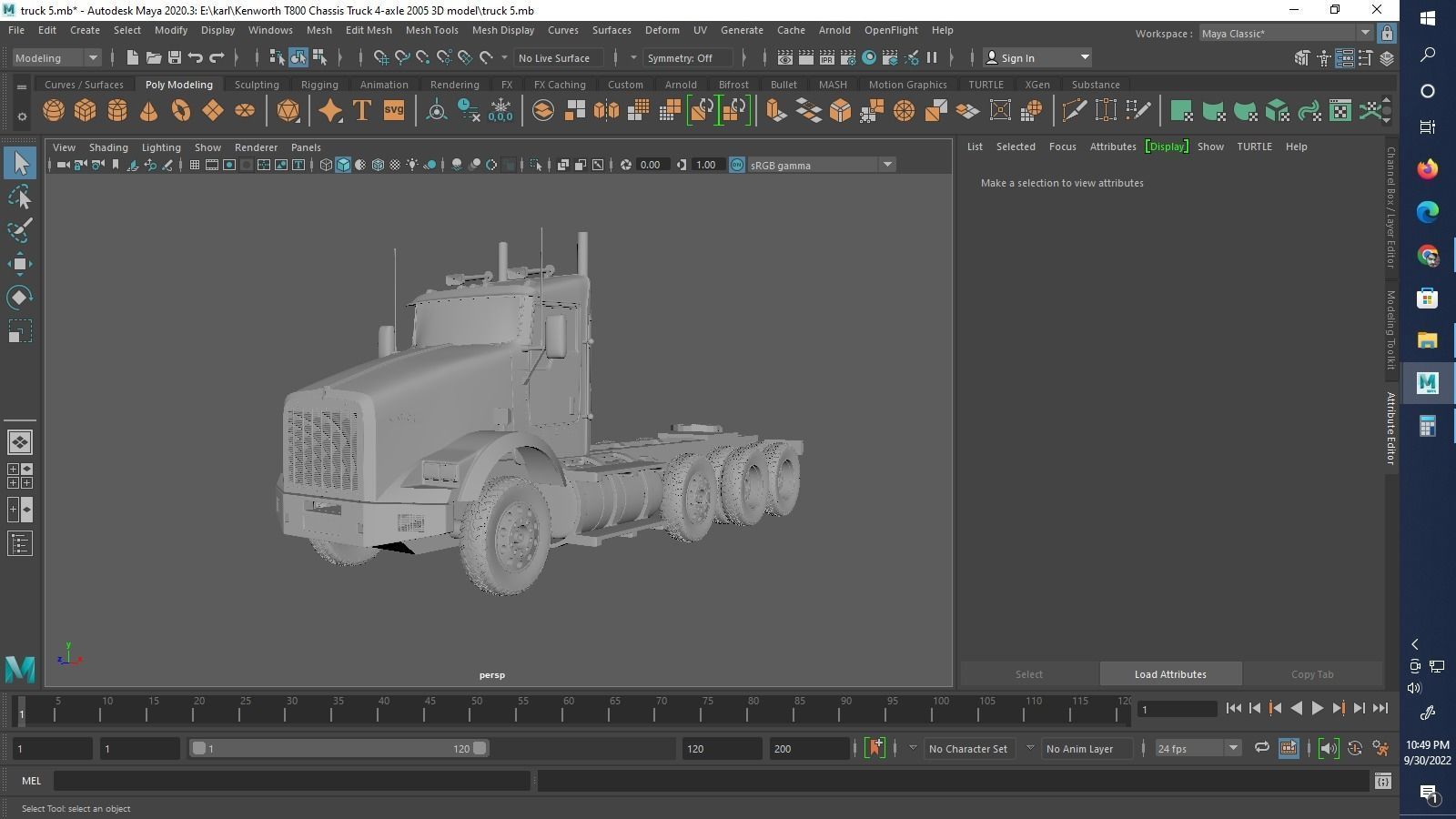Create a polygon disc from the shelf
This screenshot has height=819, width=1456.
tap(245, 111)
